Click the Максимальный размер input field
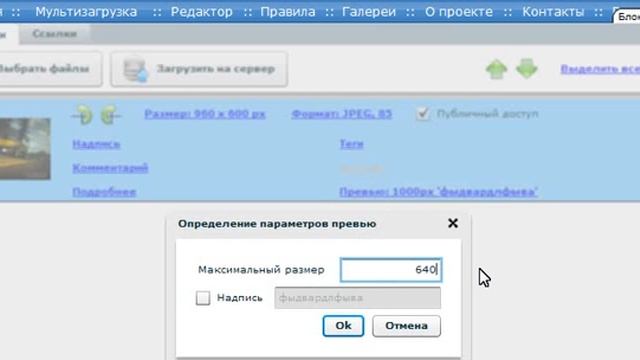The width and height of the screenshot is (640, 360). click(x=391, y=270)
